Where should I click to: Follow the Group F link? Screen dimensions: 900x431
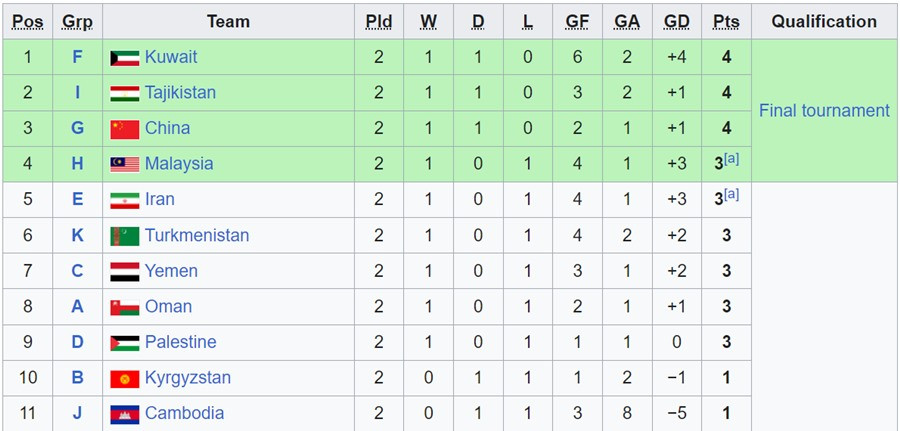click(x=77, y=57)
